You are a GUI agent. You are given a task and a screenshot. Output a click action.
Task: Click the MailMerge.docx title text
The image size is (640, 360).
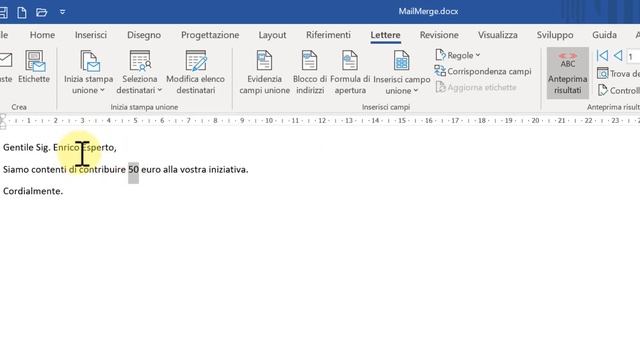pyautogui.click(x=428, y=11)
